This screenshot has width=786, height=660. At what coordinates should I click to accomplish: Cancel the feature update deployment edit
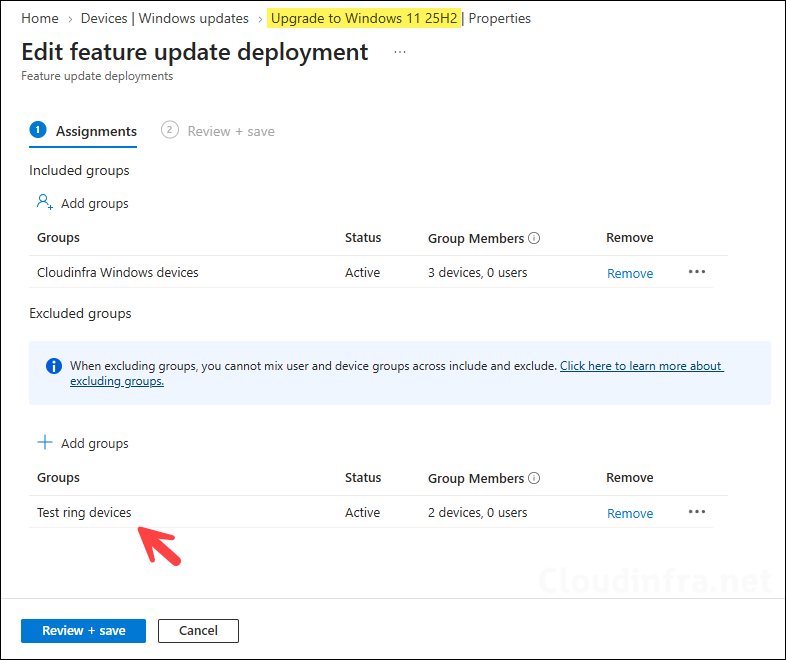tap(198, 630)
